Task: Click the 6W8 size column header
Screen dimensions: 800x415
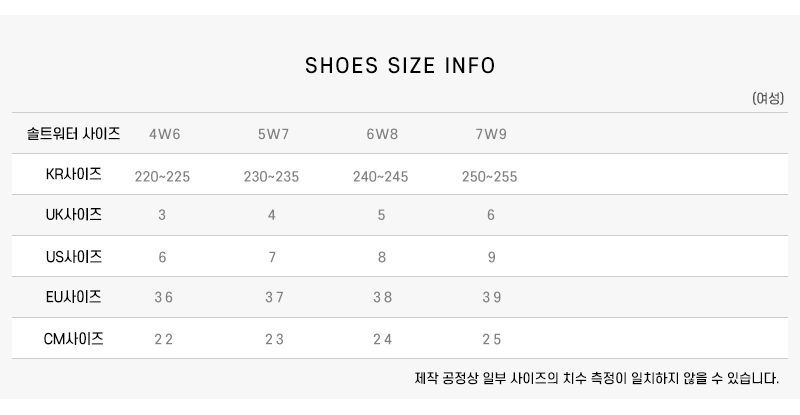Action: [382, 134]
